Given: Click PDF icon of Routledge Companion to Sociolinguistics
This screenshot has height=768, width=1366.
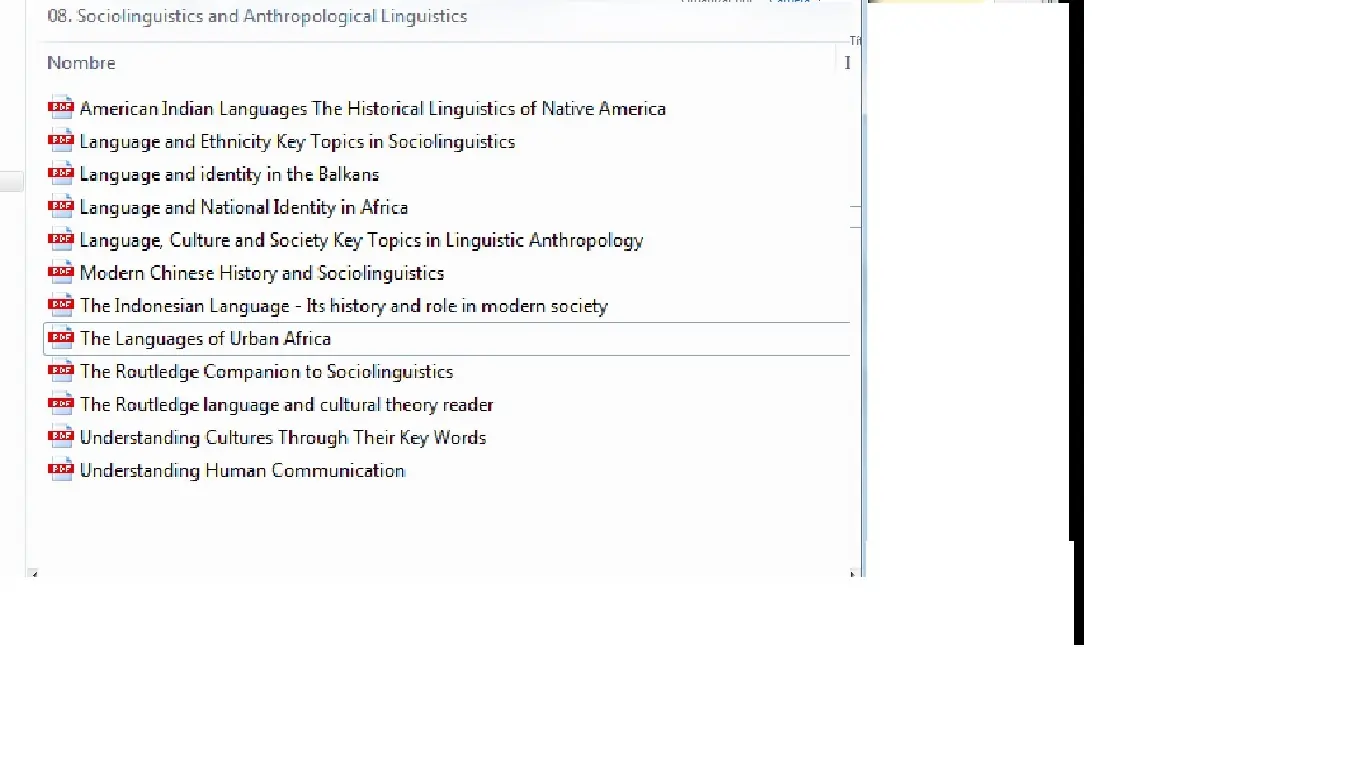Looking at the screenshot, I should coord(61,372).
